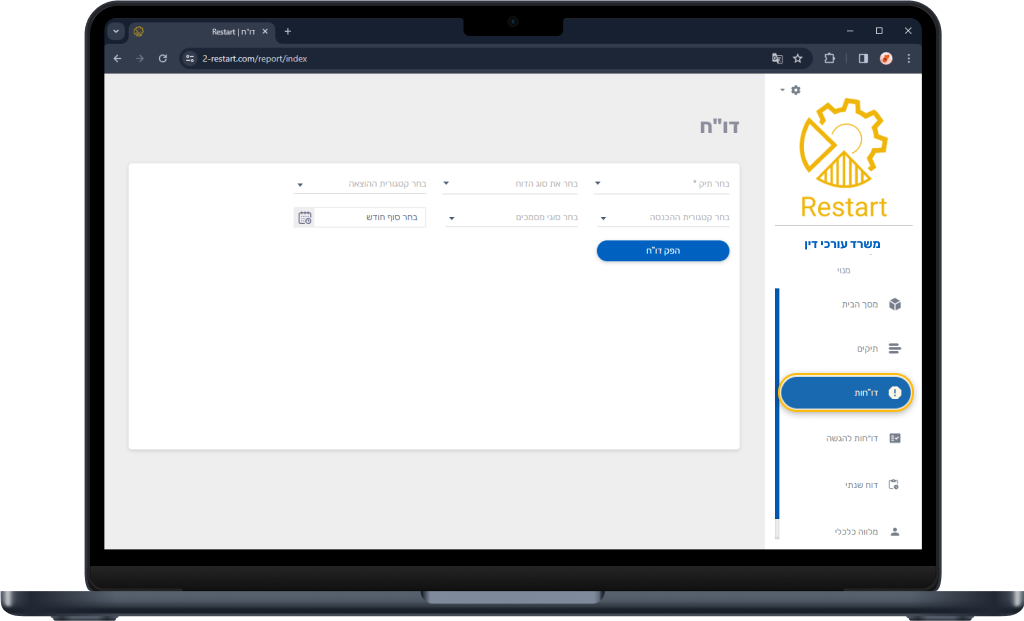Click the tab favicon of Restart
Image resolution: width=1024 pixels, height=621 pixels.
tap(138, 31)
